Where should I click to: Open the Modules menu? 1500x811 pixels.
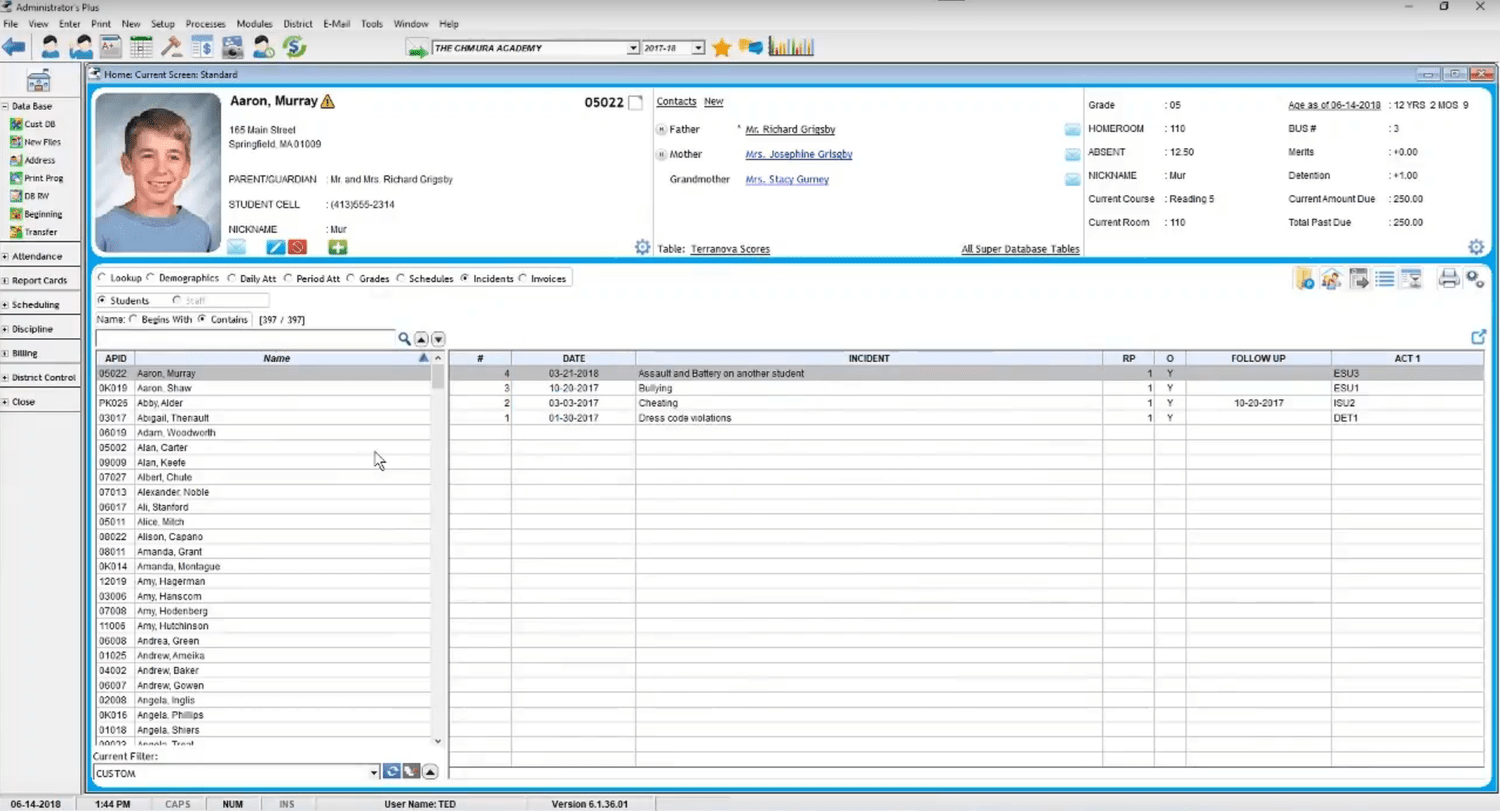point(254,24)
